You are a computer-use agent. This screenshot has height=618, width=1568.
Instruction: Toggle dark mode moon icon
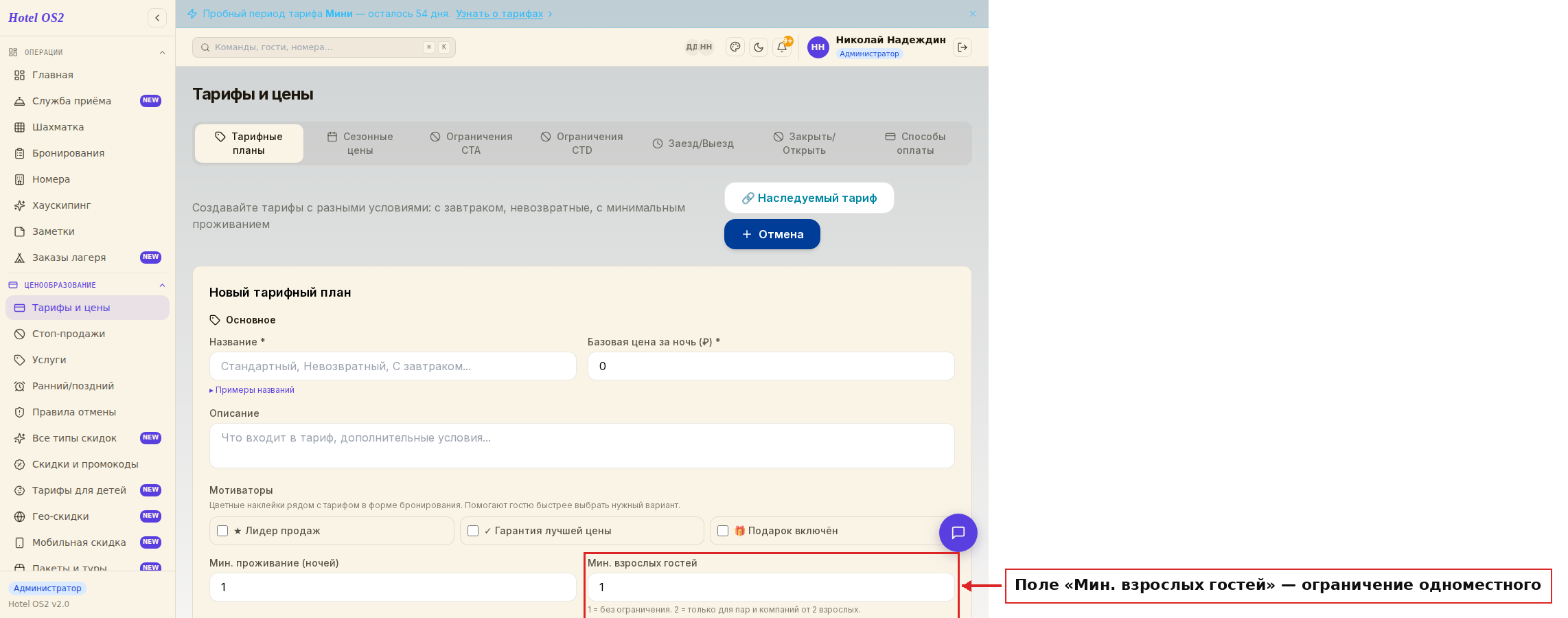coord(759,47)
